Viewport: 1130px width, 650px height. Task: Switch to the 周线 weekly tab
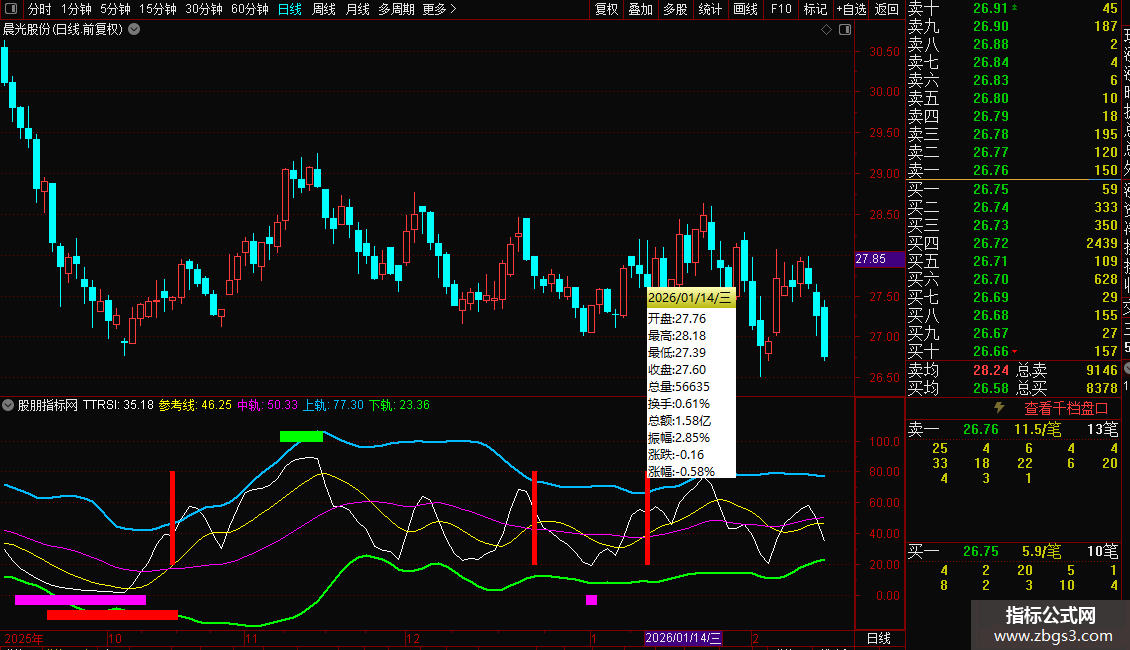pos(324,9)
